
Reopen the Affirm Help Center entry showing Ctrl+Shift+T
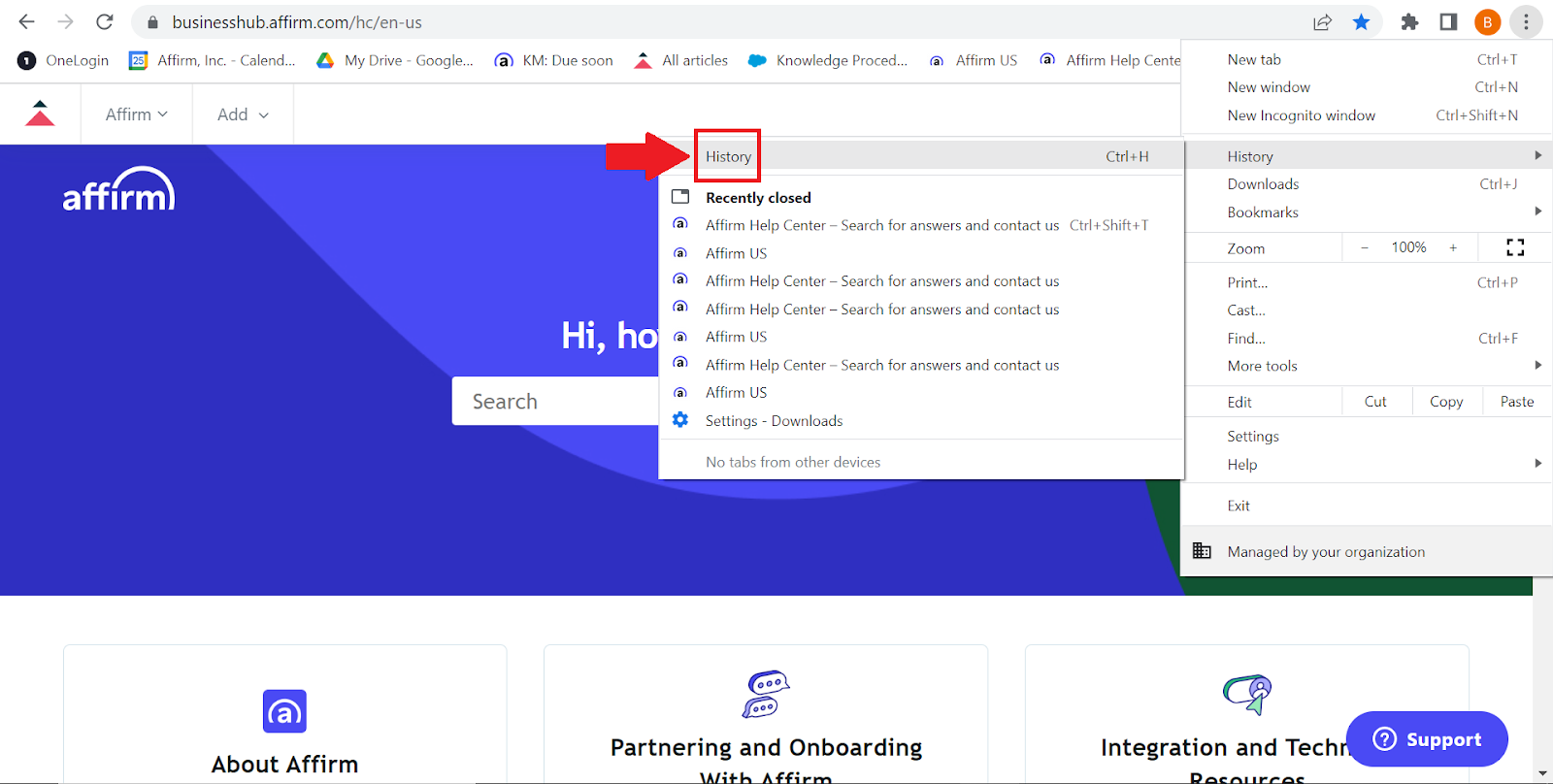click(x=921, y=225)
